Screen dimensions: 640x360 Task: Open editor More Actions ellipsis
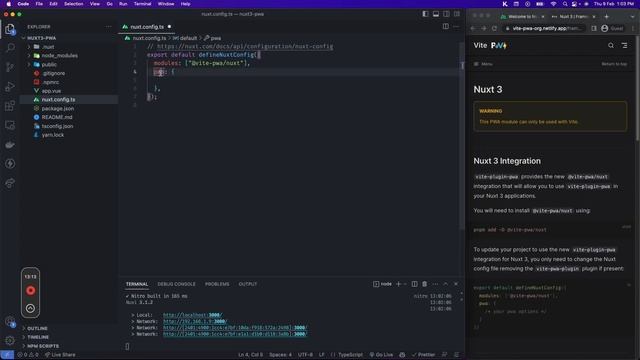pos(456,27)
